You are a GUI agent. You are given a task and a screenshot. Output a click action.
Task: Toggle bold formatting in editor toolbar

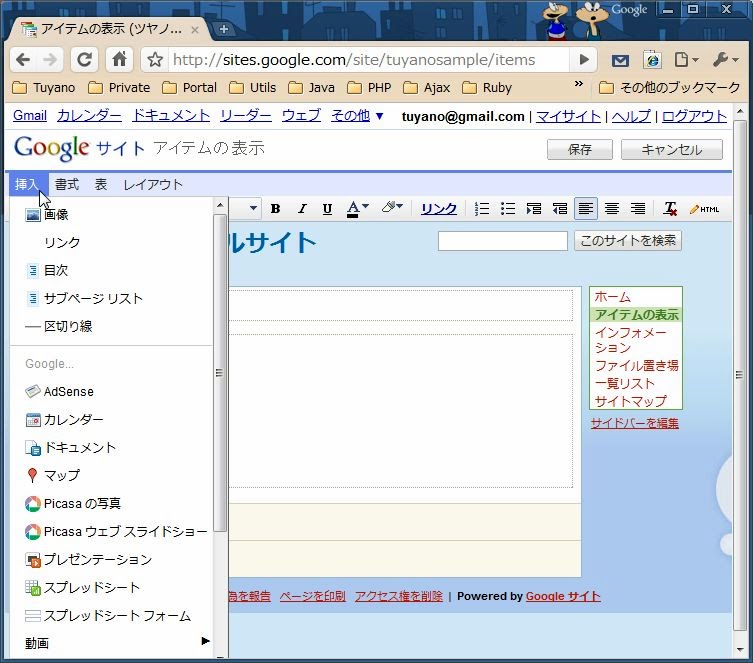tap(275, 209)
